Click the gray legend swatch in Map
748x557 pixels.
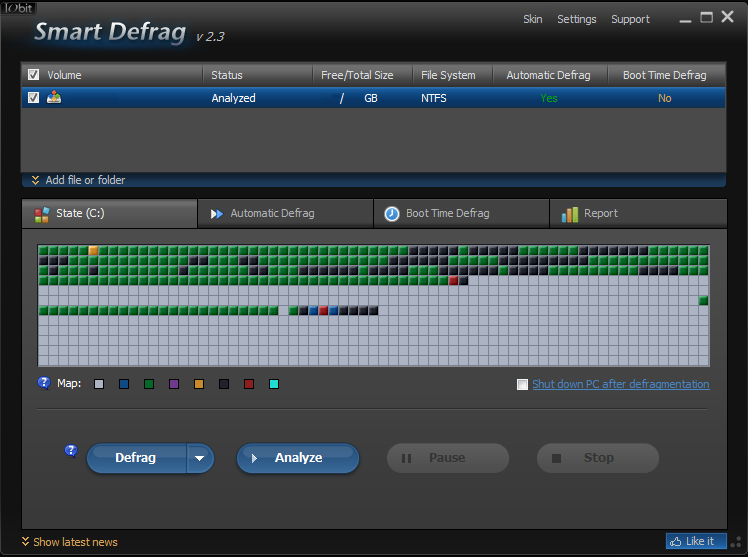[99, 384]
